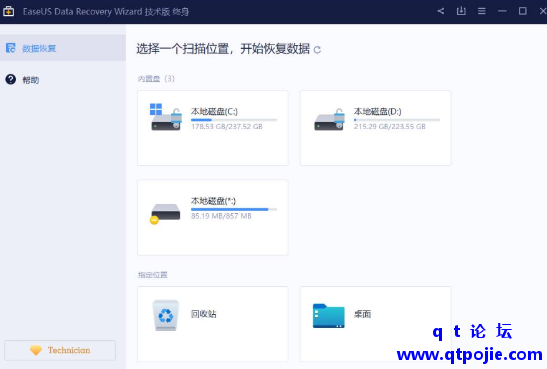Click the share icon in title bar
Screen dimensions: 547x369
click(x=441, y=11)
